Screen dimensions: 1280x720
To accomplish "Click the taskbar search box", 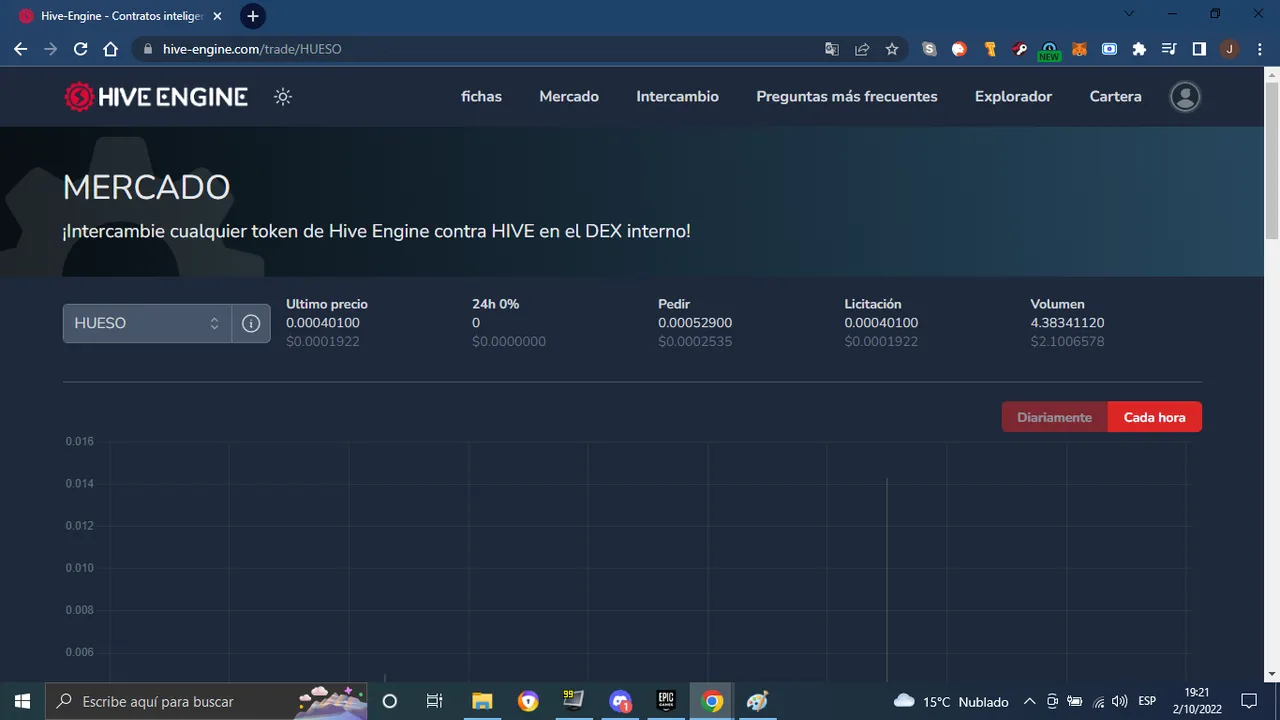I will tap(207, 701).
